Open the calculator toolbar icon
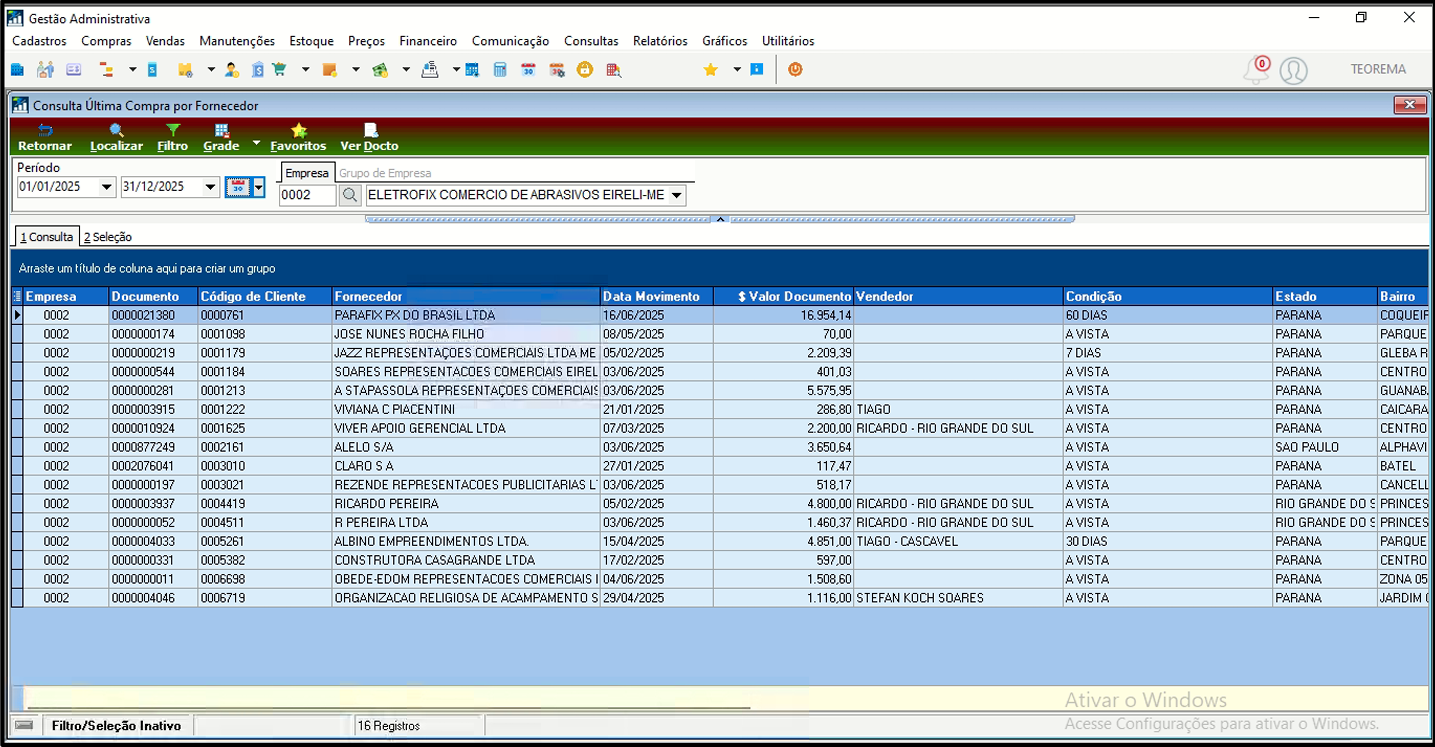 coord(500,70)
